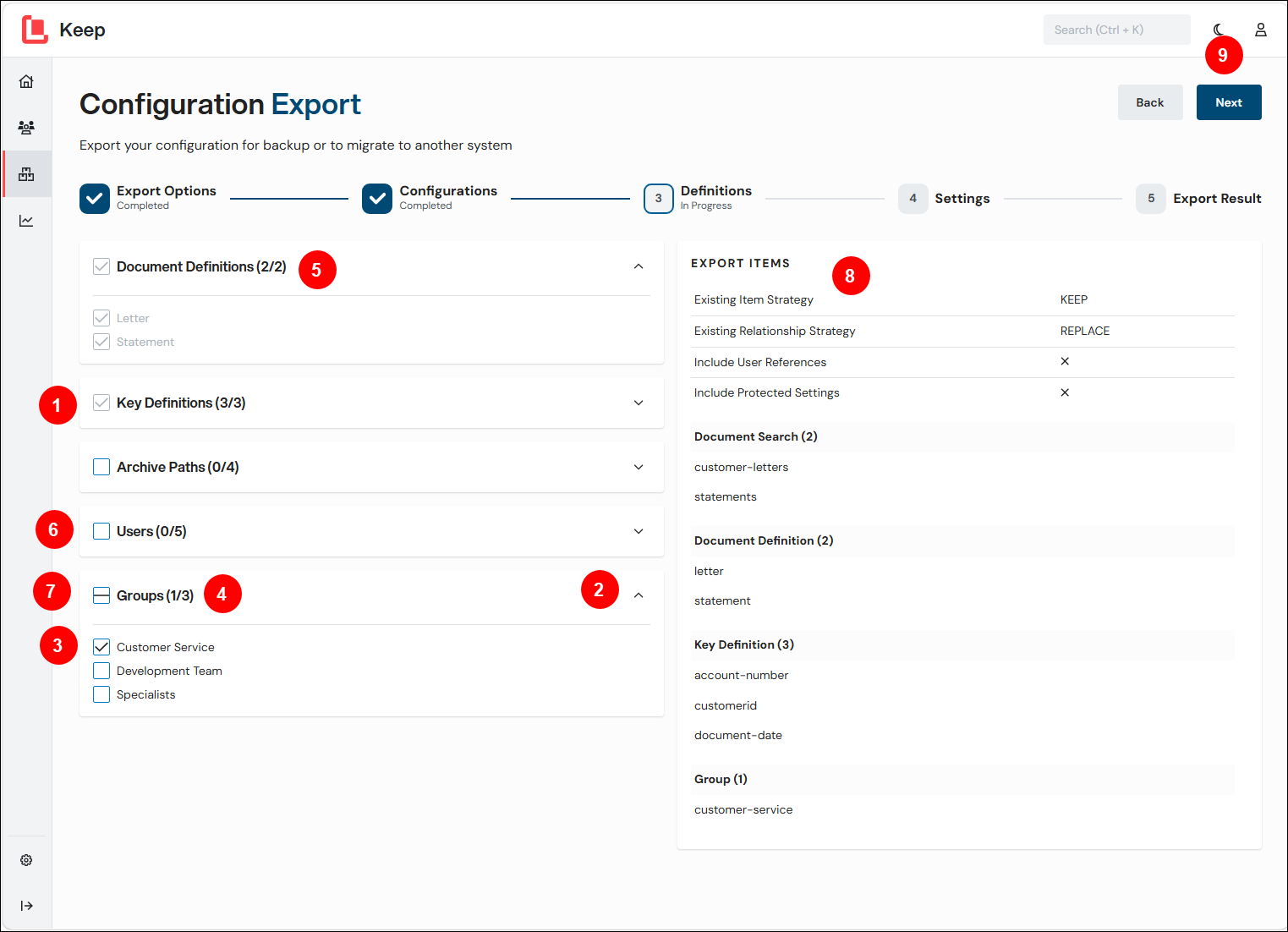Viewport: 1288px width, 932px height.
Task: Click the X icon for Include Protected Settings
Action: [1065, 392]
